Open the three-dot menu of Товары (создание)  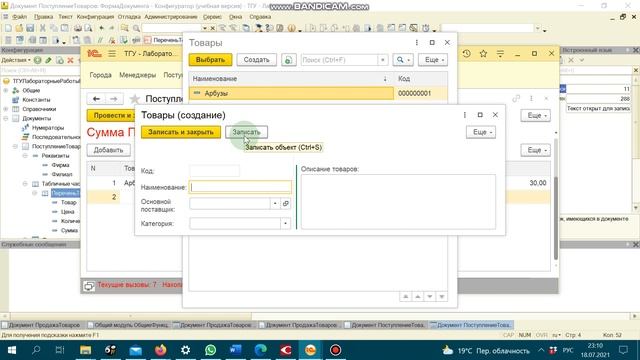464,115
